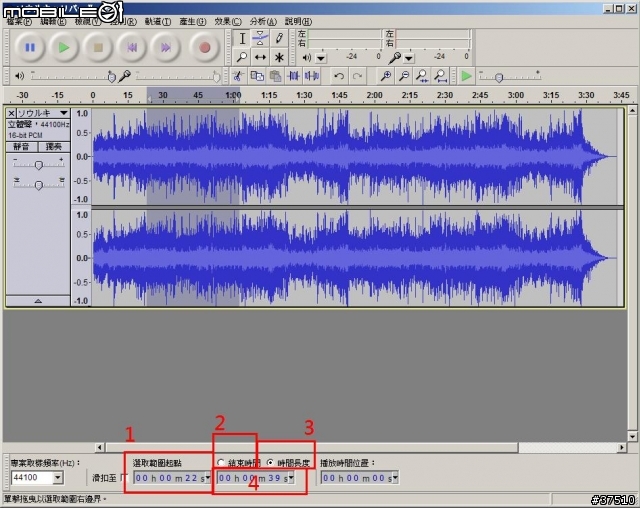Viewport: 640px width, 508px height.
Task: Open the 效果(C) Effect menu
Action: click(228, 22)
